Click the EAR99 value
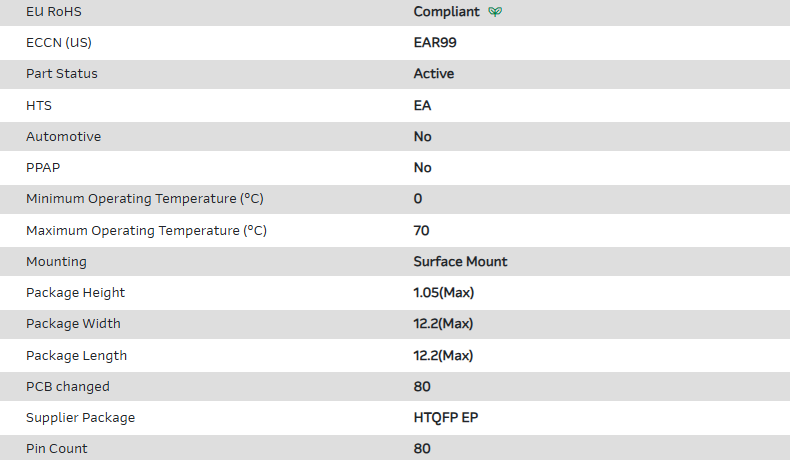 (x=436, y=43)
